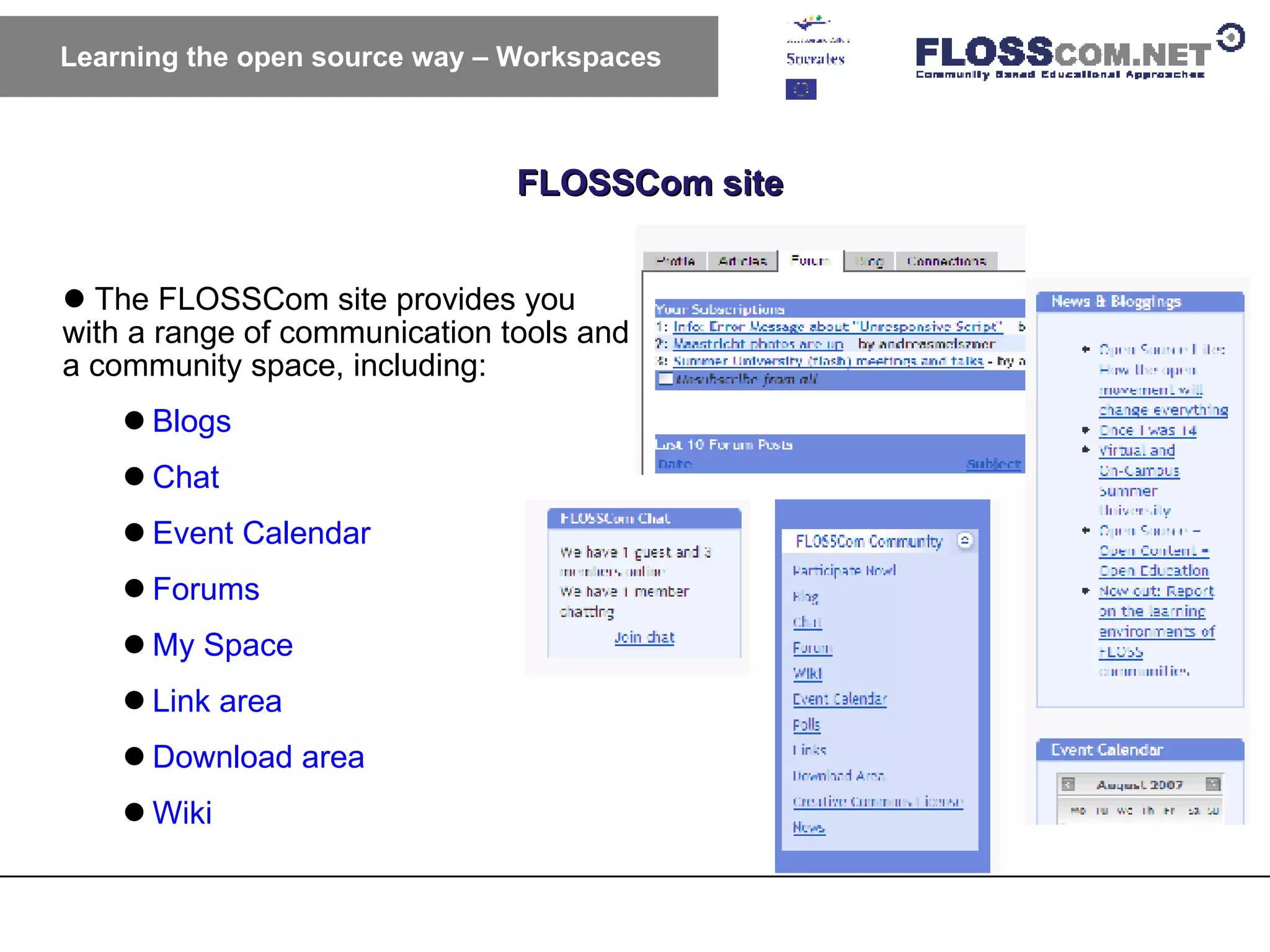
Task: Open Chat in FLOSSCom Community menu
Action: coord(807,622)
